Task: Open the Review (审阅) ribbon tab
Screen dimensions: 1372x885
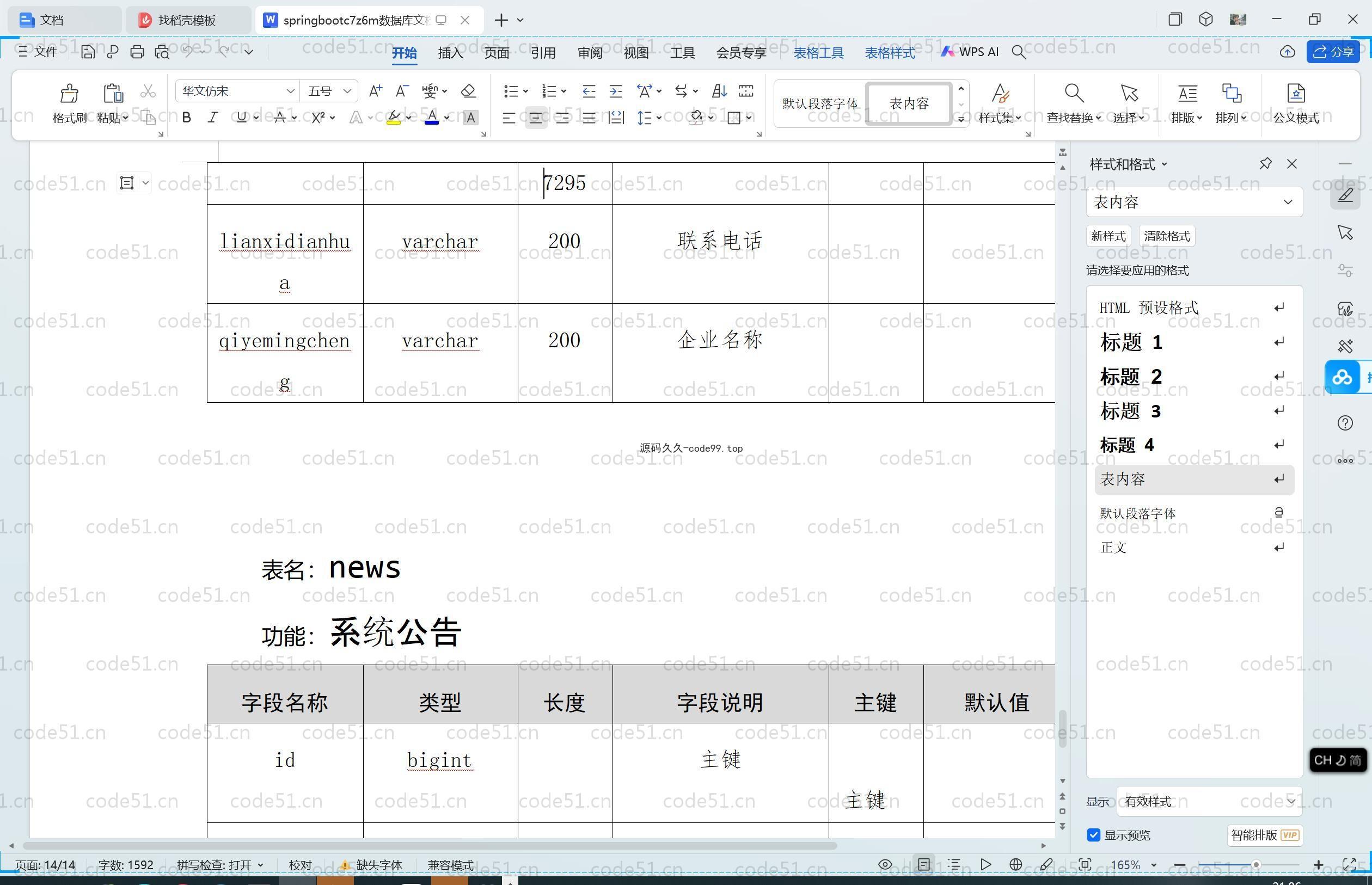Action: click(590, 53)
